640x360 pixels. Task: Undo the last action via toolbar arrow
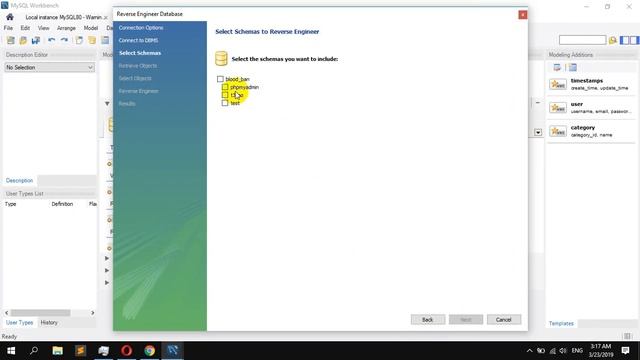(x=51, y=40)
